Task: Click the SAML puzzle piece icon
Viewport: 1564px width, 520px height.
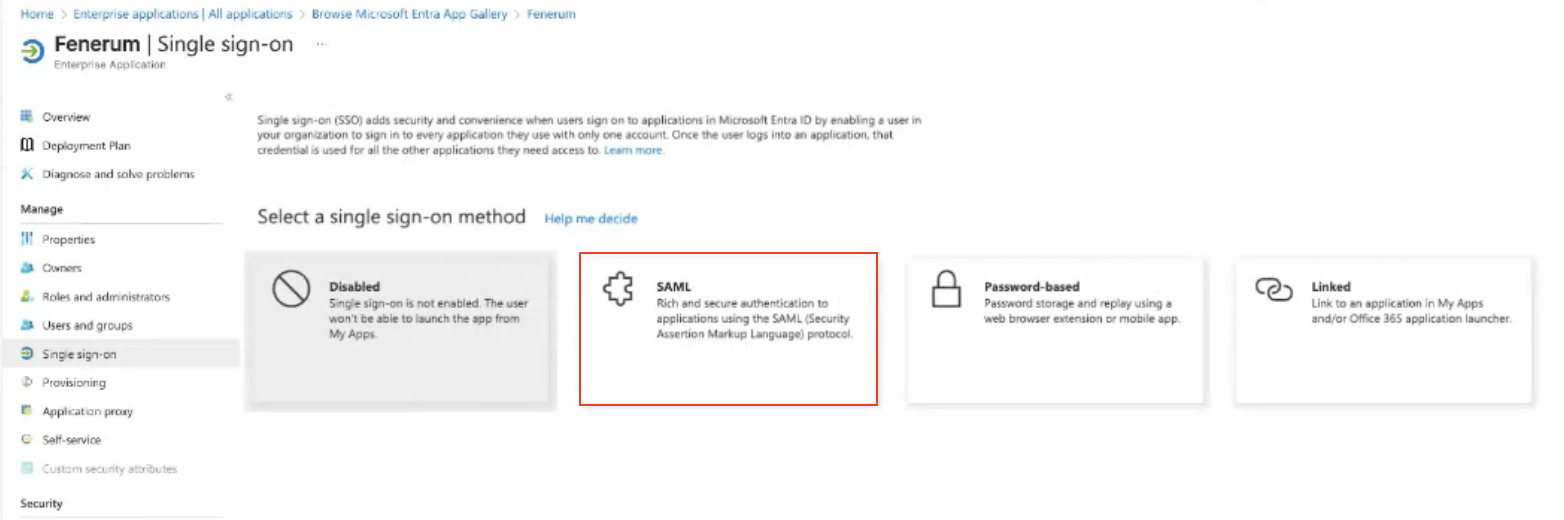Action: pos(618,290)
